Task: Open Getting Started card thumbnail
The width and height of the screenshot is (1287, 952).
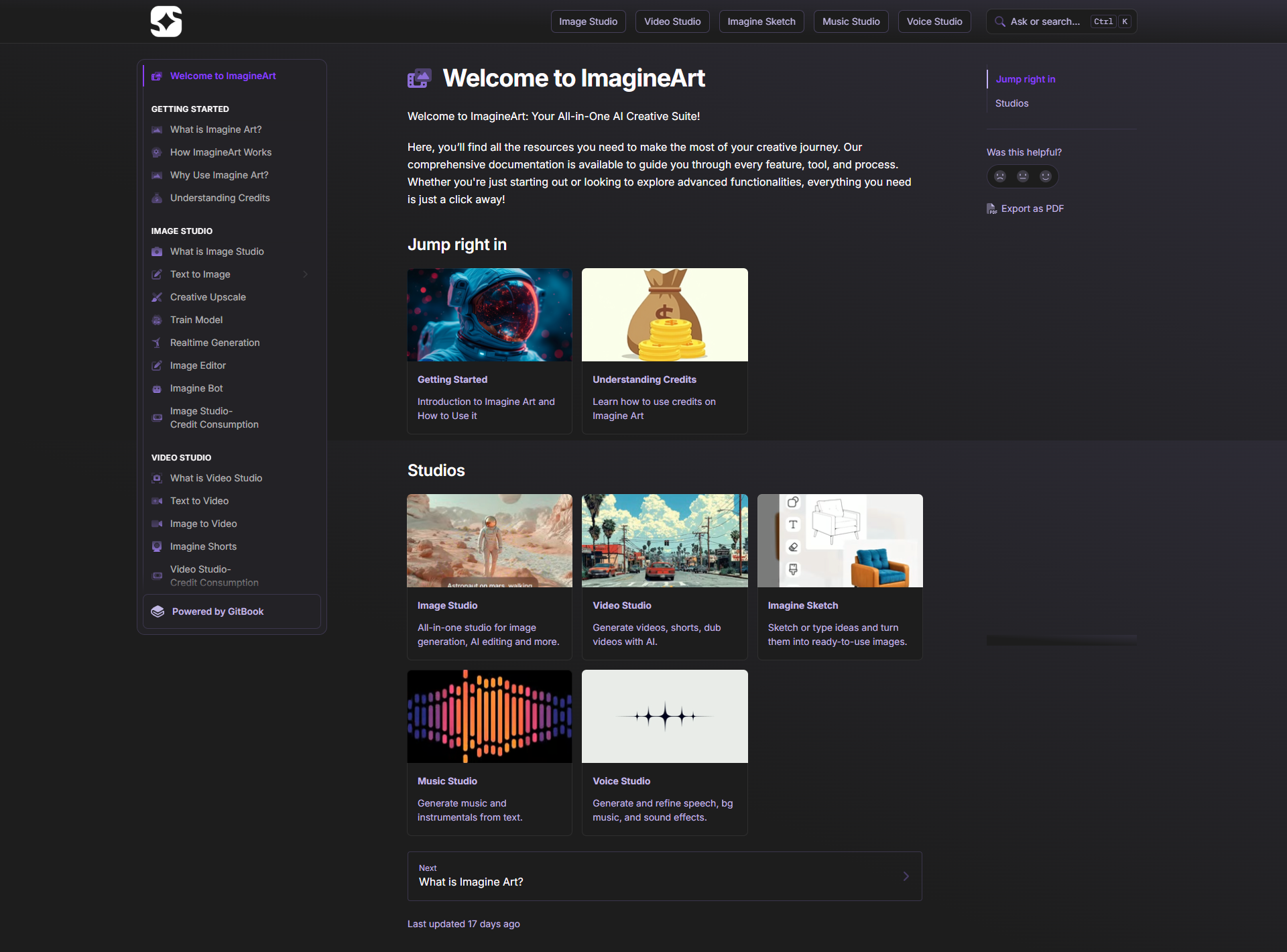Action: click(x=490, y=315)
